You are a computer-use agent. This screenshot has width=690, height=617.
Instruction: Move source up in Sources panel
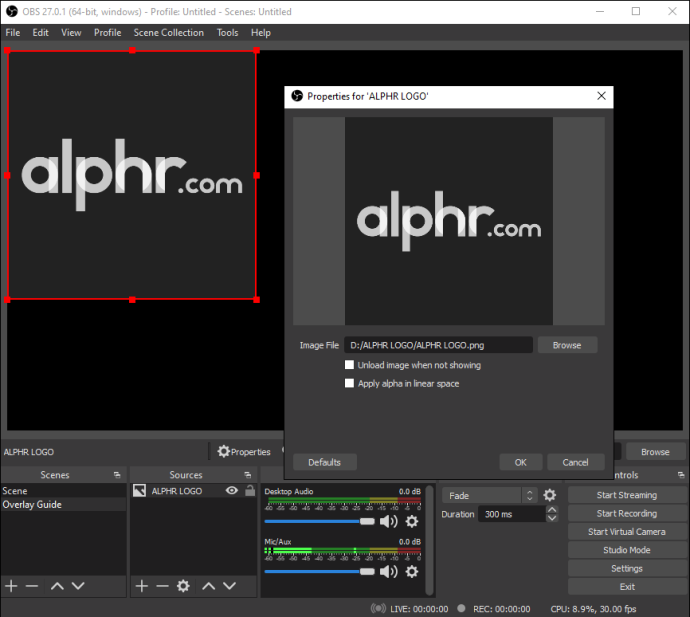point(209,586)
